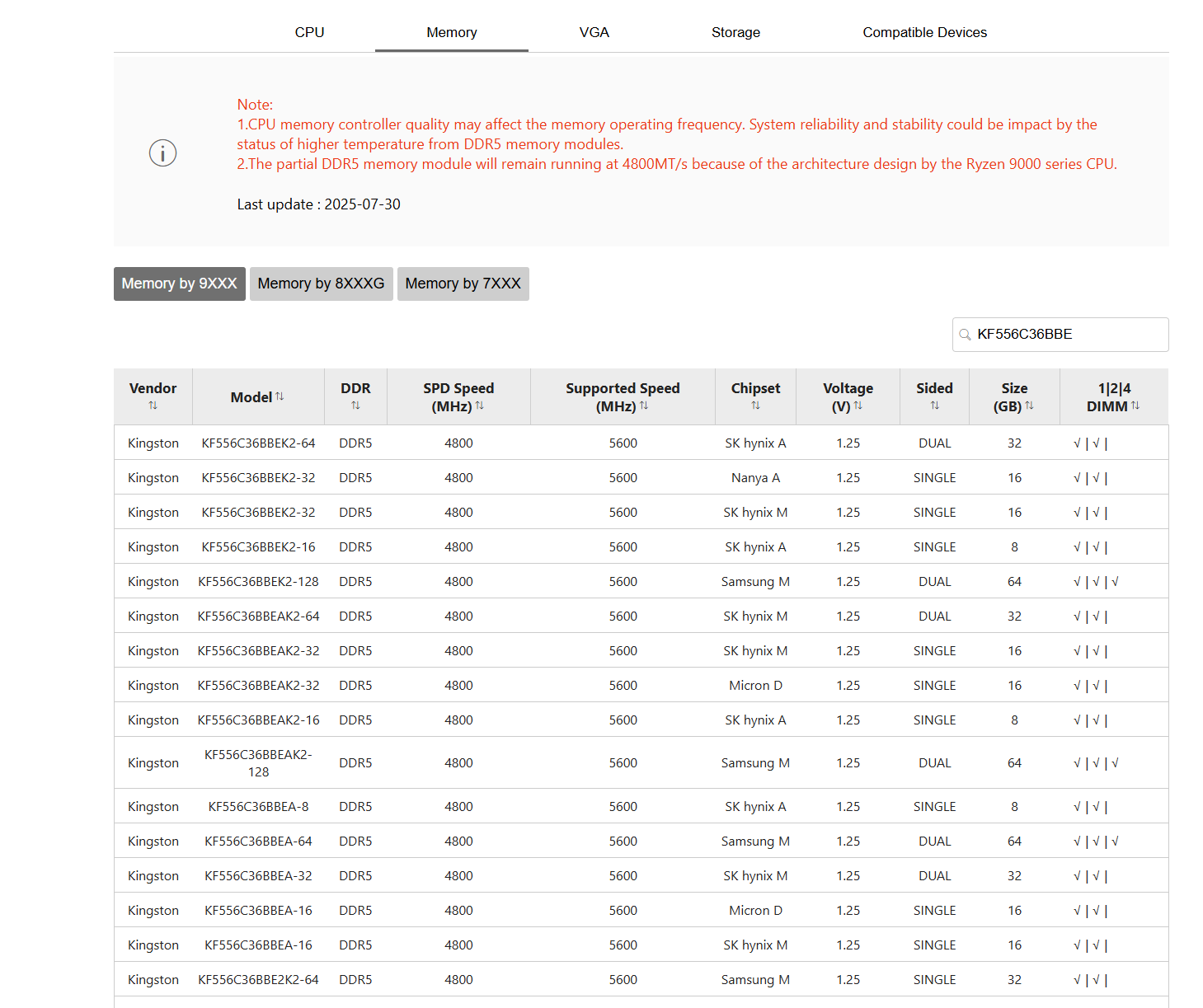Image resolution: width=1203 pixels, height=1008 pixels.
Task: Select Memory by 8XXXG filter button
Action: (321, 284)
